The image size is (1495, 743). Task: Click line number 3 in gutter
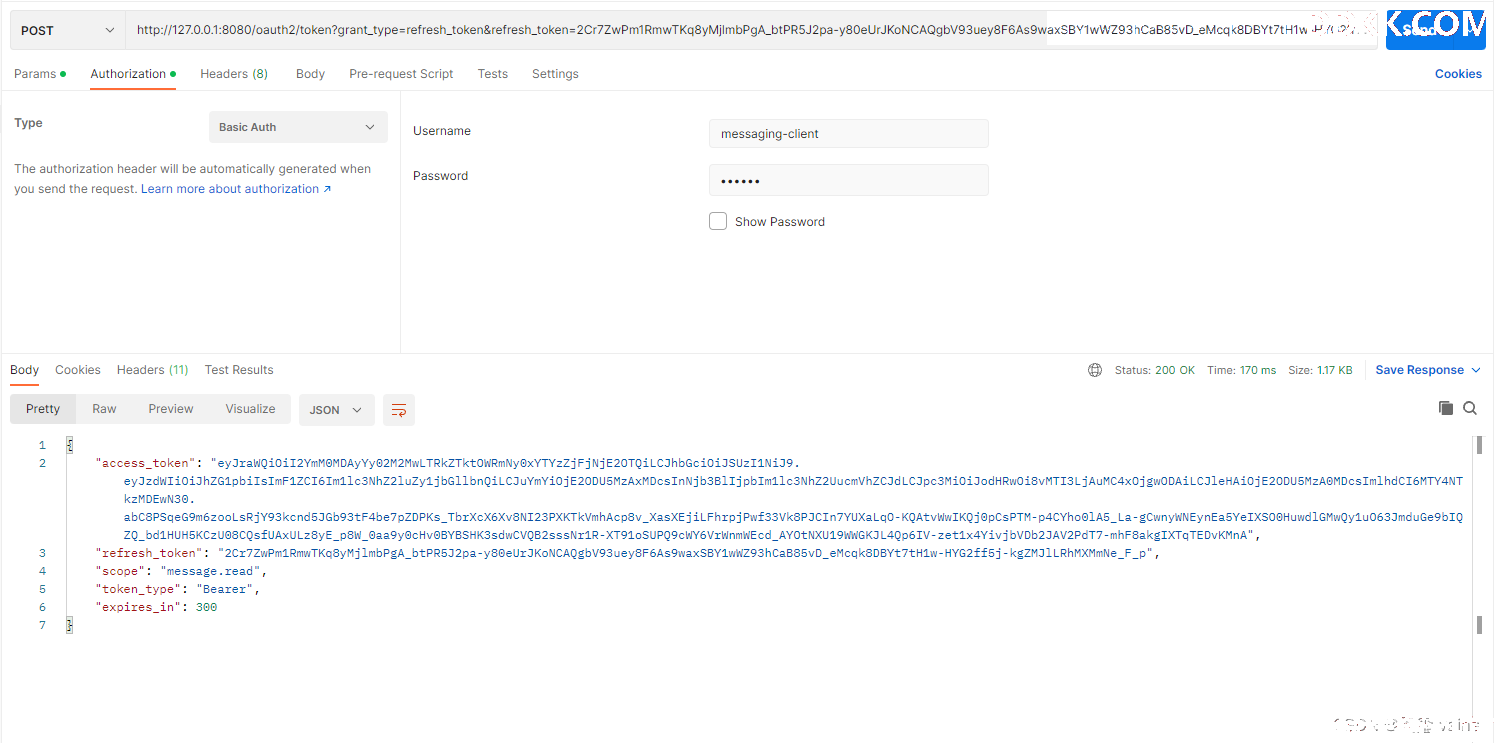pyautogui.click(x=42, y=553)
